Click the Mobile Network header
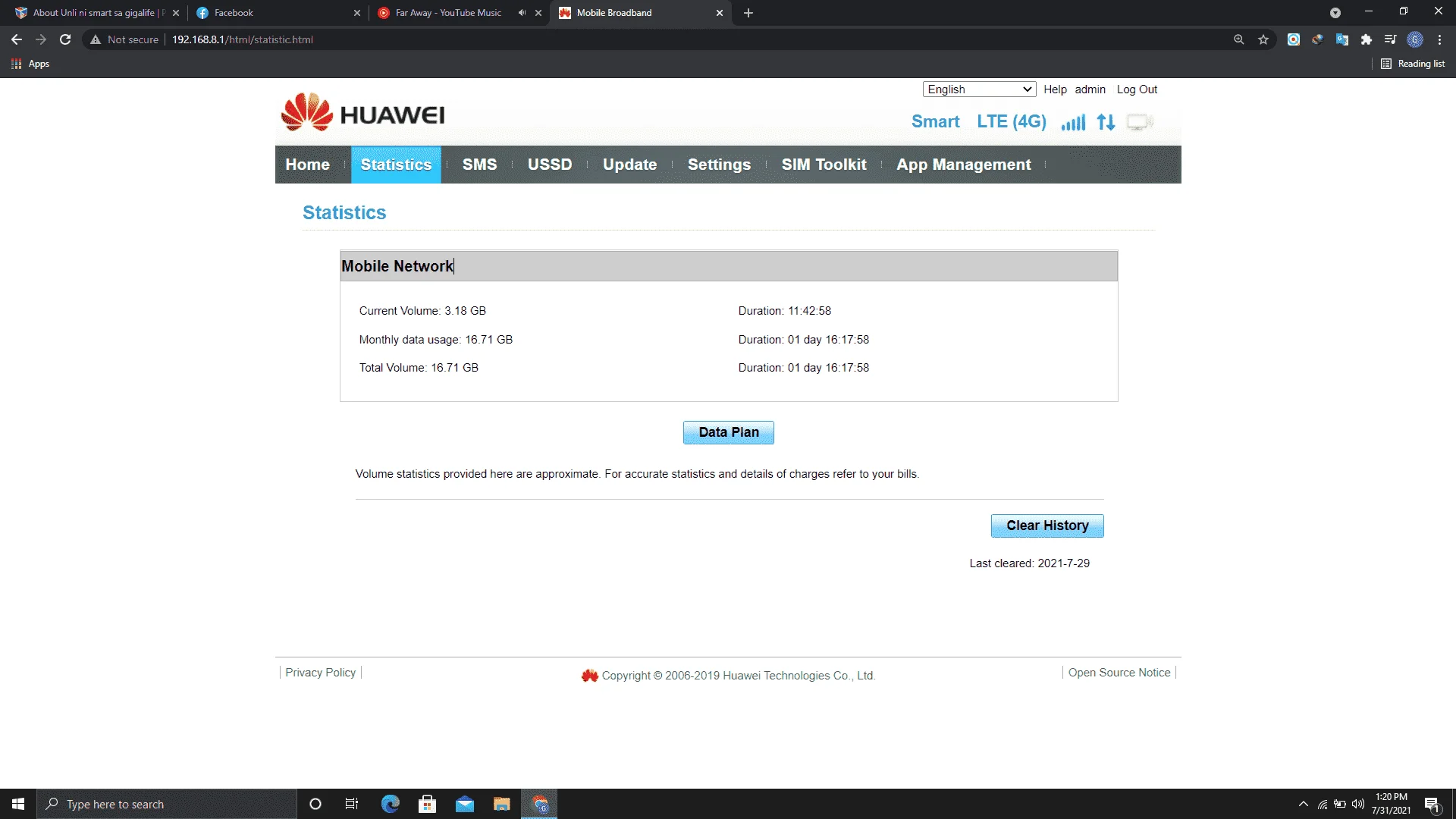1456x819 pixels. (x=729, y=266)
